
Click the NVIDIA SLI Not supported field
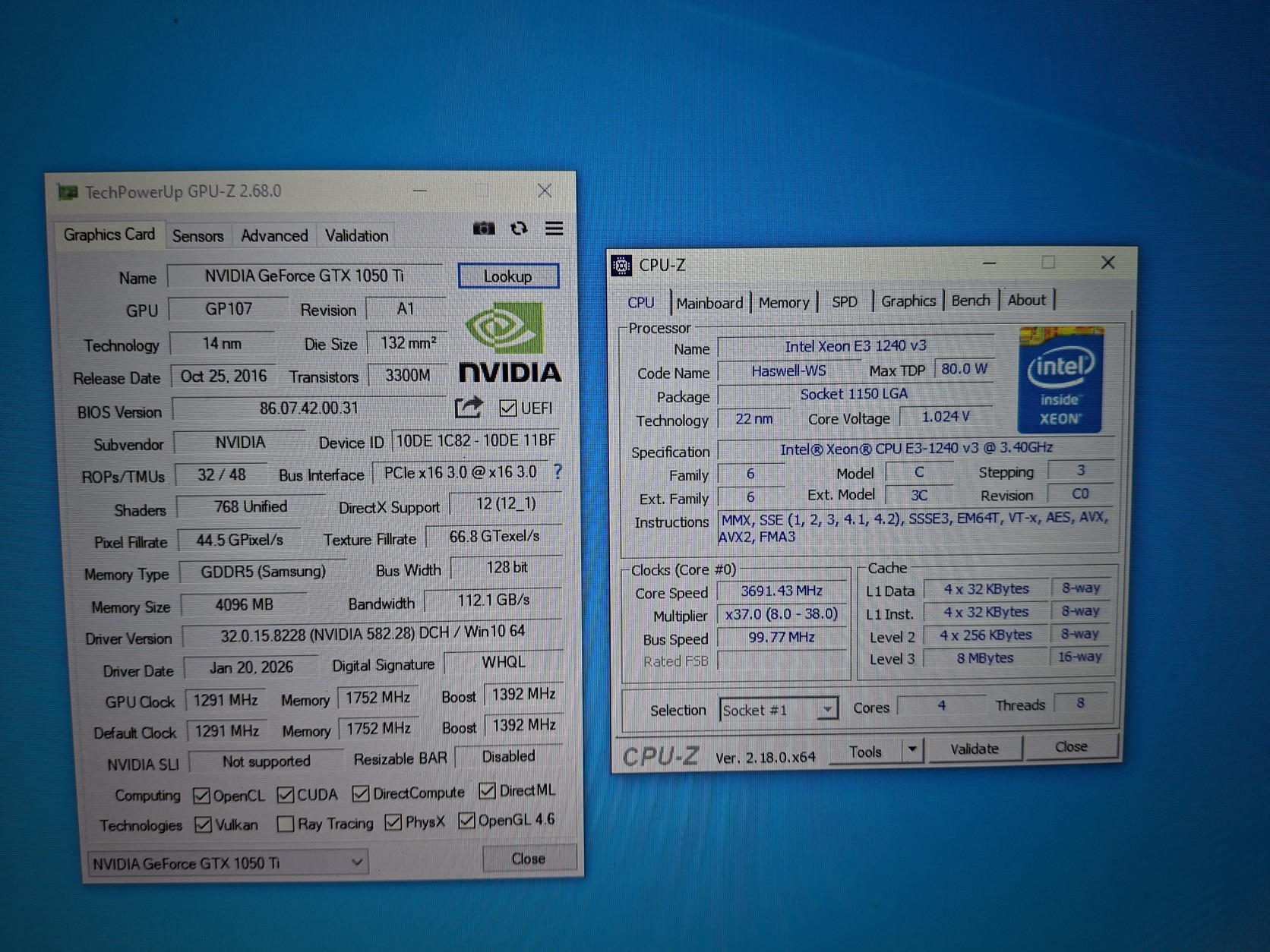[x=267, y=761]
